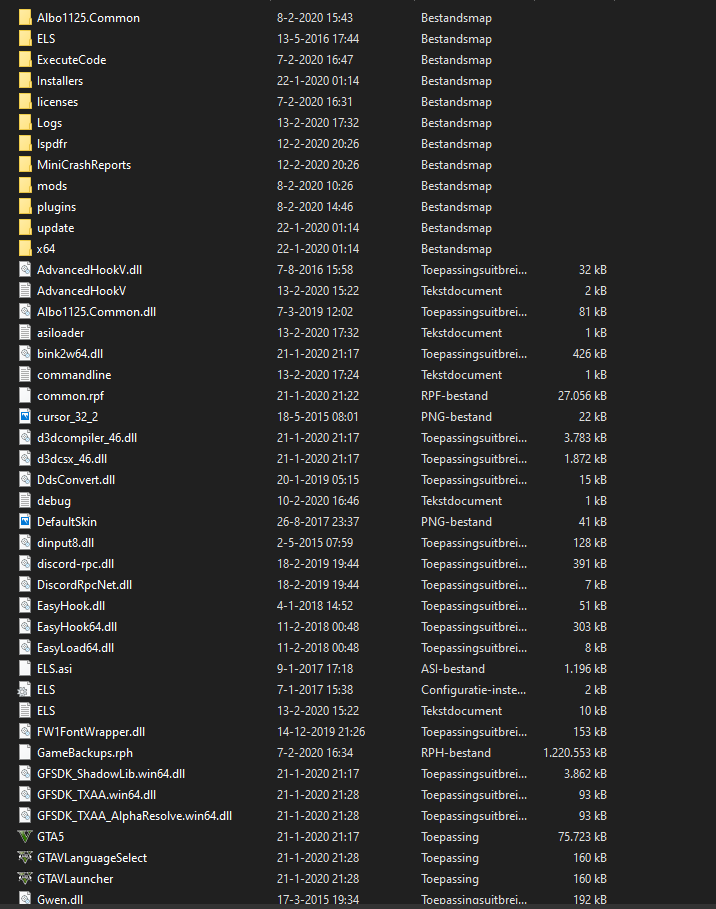Click the GTAVLanguageSelect application icon
Viewport: 716px width, 909px height.
(25, 857)
